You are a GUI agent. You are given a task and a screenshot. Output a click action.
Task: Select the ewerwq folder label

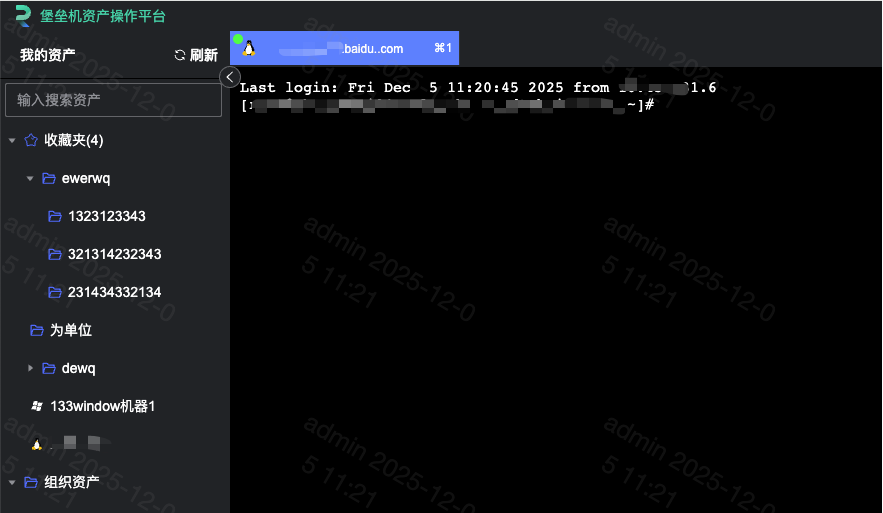point(86,179)
